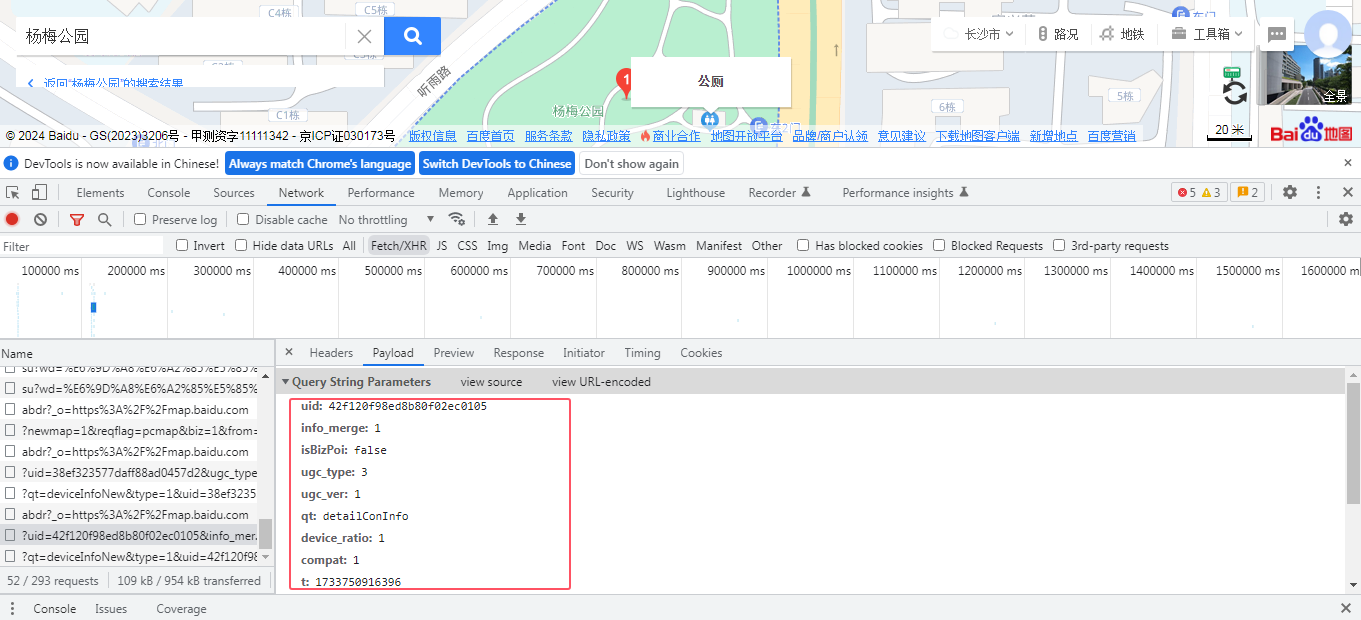The width and height of the screenshot is (1361, 620).
Task: Clear the network log
Action: click(x=40, y=220)
